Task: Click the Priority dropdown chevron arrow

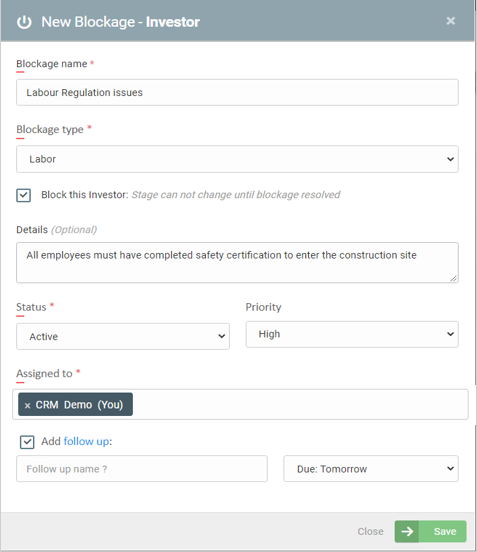Action: coord(450,334)
